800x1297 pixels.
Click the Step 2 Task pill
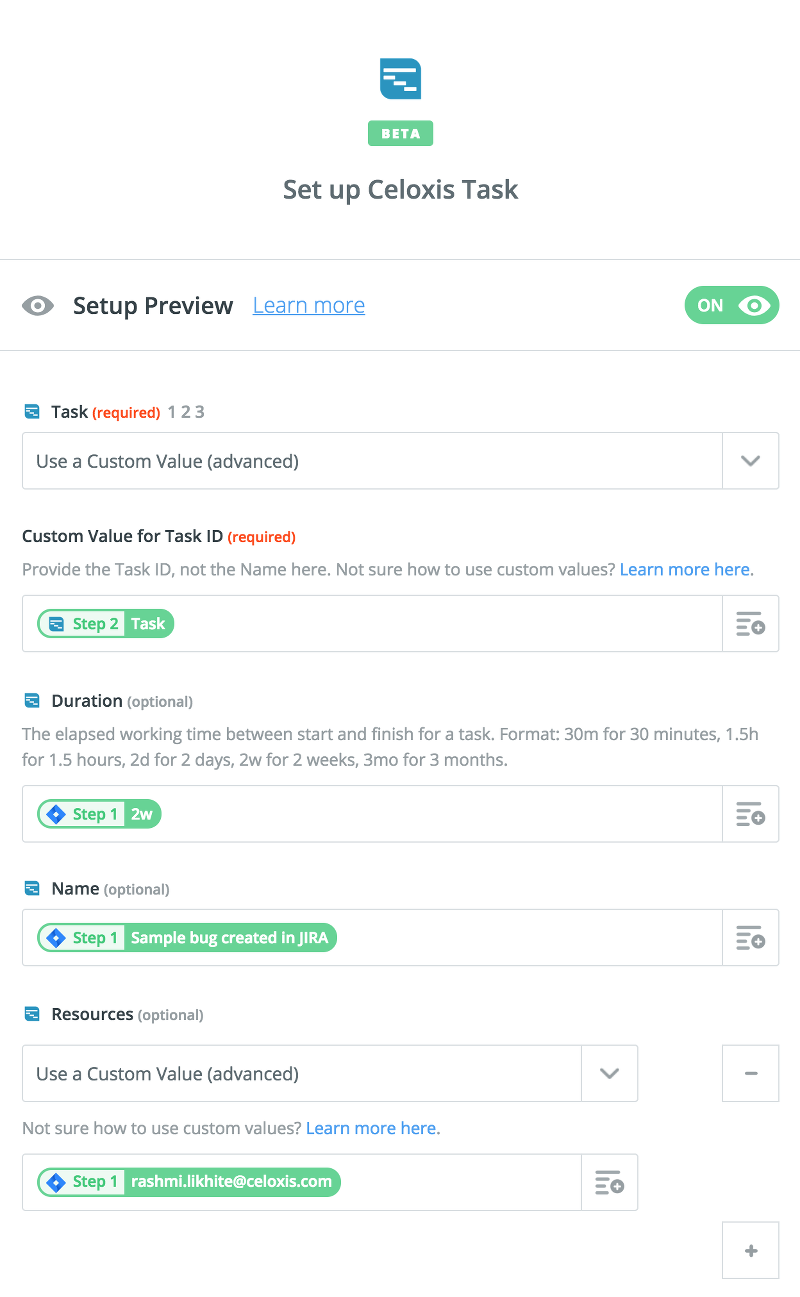coord(106,624)
